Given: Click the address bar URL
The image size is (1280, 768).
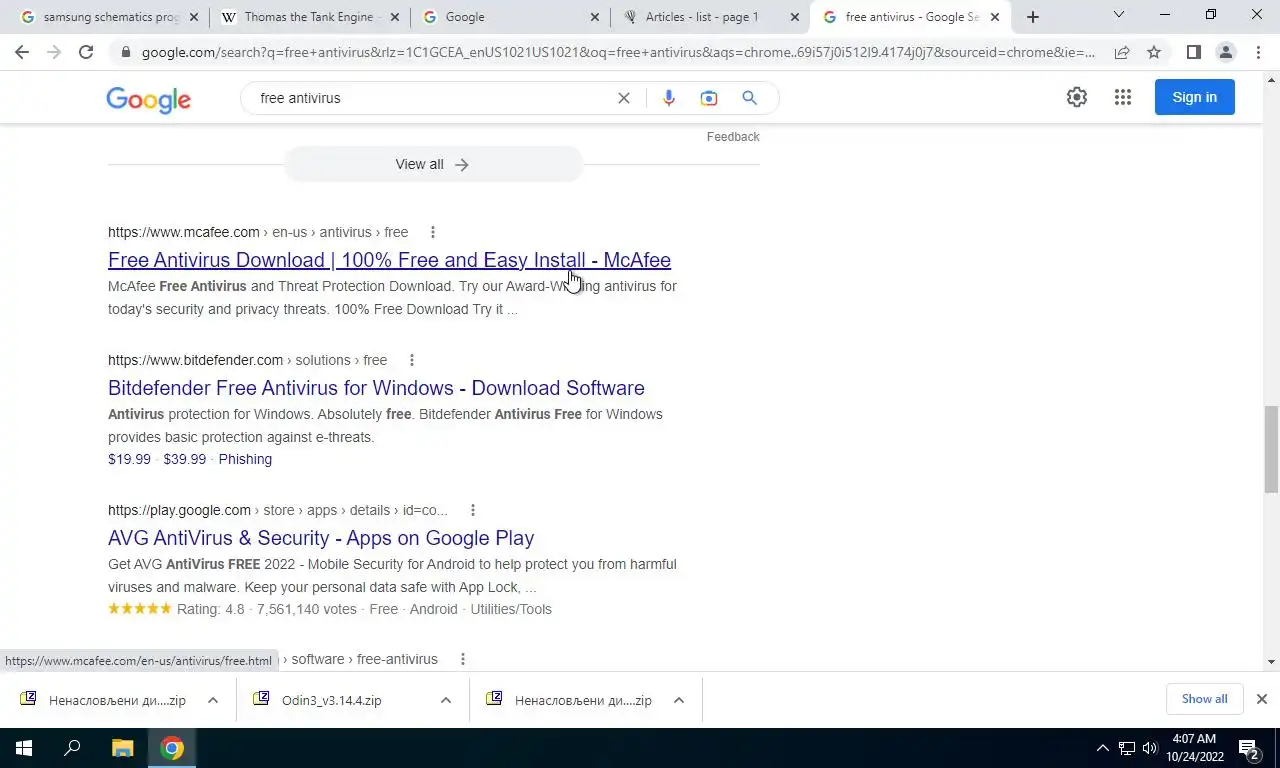Looking at the screenshot, I should click(x=618, y=52).
